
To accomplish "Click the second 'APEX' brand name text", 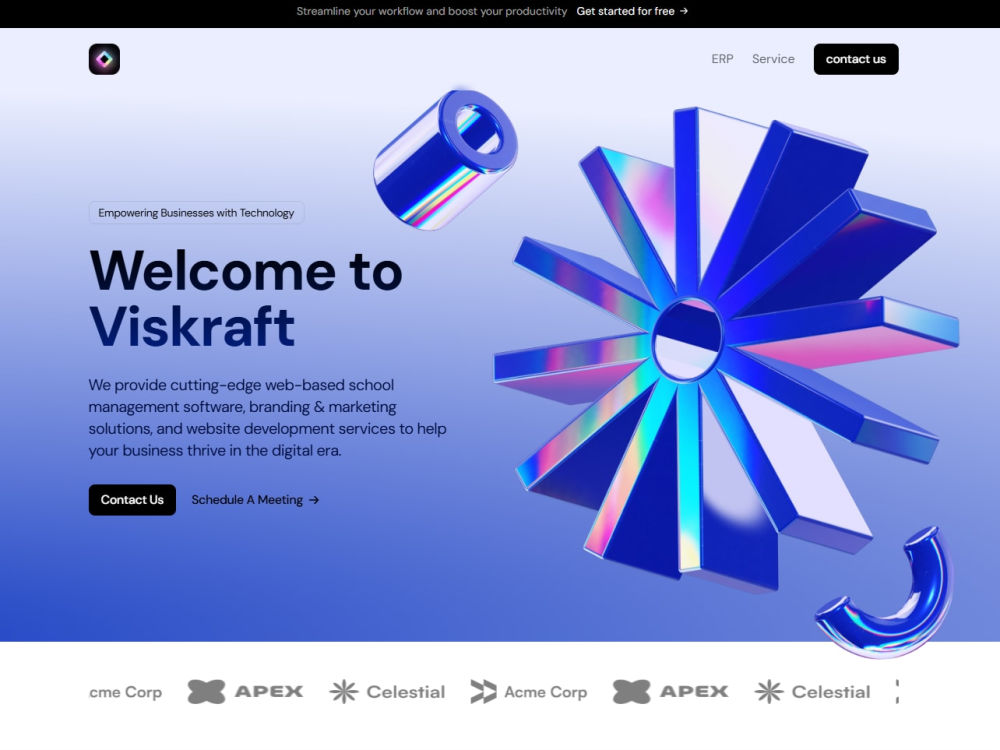I will 694,692.
